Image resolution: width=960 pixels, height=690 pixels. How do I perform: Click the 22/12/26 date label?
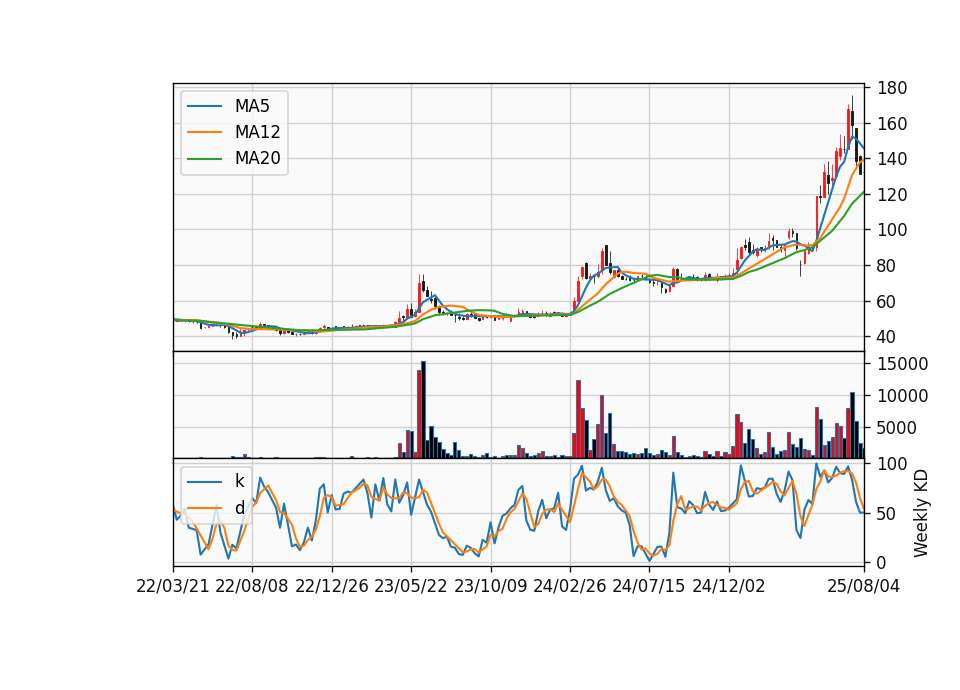[x=332, y=586]
